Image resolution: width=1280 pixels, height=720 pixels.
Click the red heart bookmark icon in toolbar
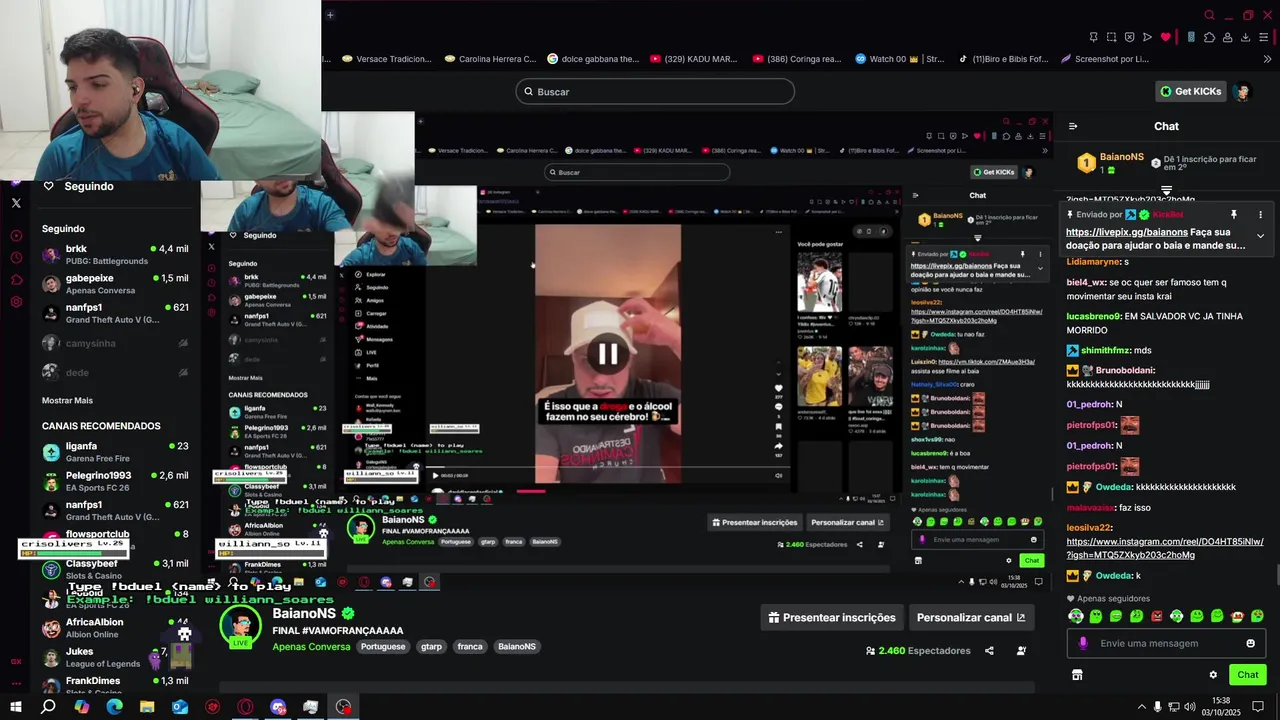click(1165, 37)
